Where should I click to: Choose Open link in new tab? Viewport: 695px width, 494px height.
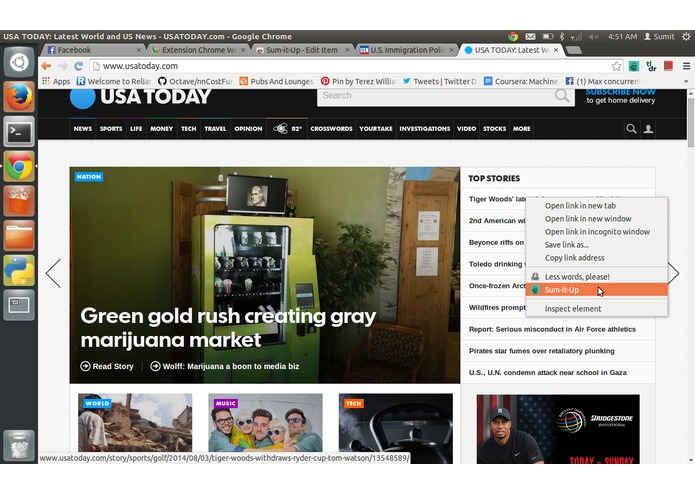tap(597, 206)
